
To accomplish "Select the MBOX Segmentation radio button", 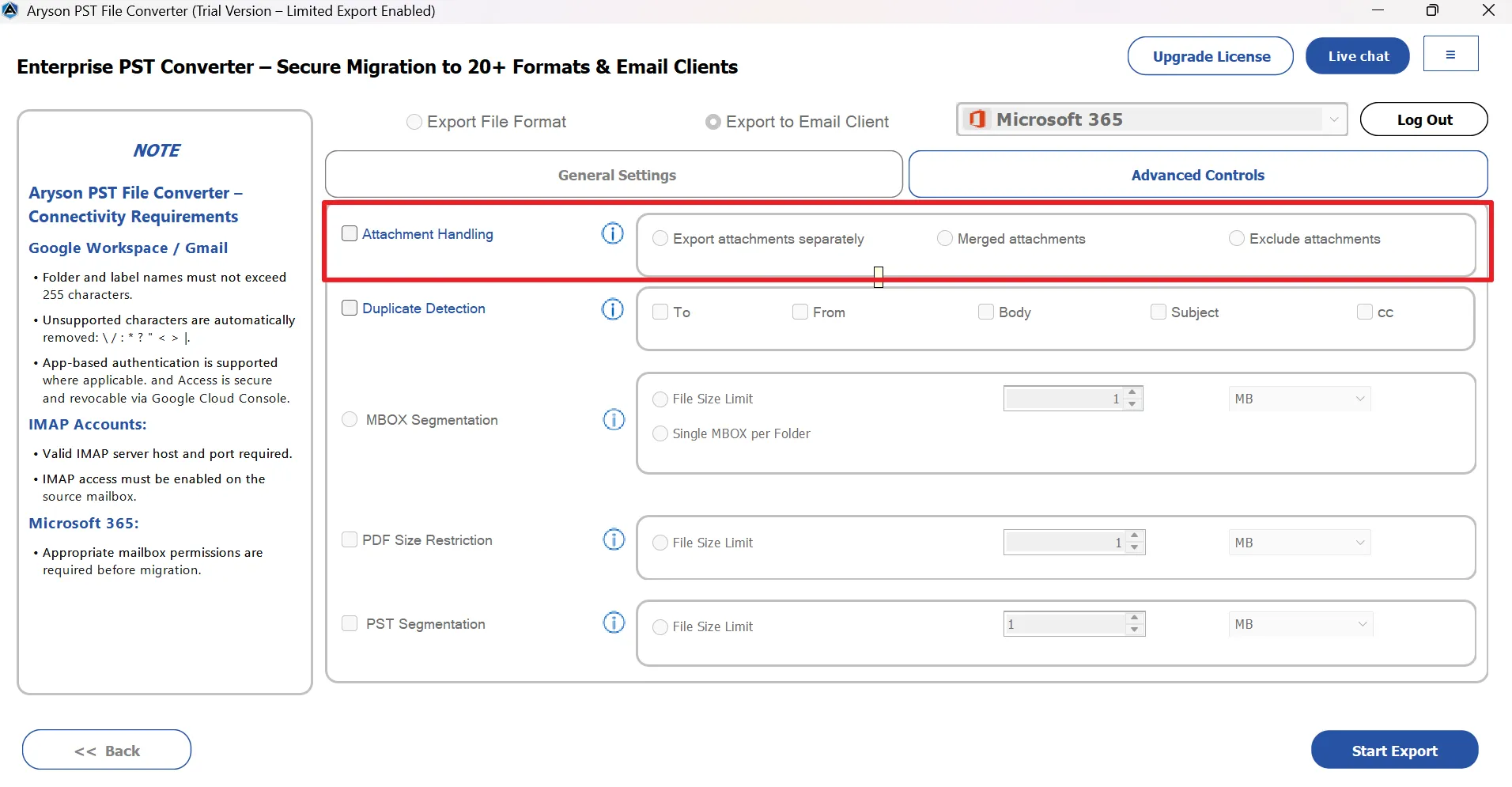I will click(x=350, y=419).
